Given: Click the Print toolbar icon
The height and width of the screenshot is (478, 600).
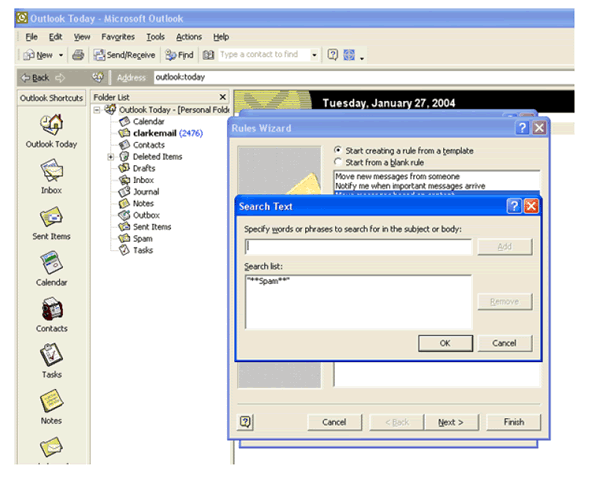Looking at the screenshot, I should pyautogui.click(x=78, y=55).
